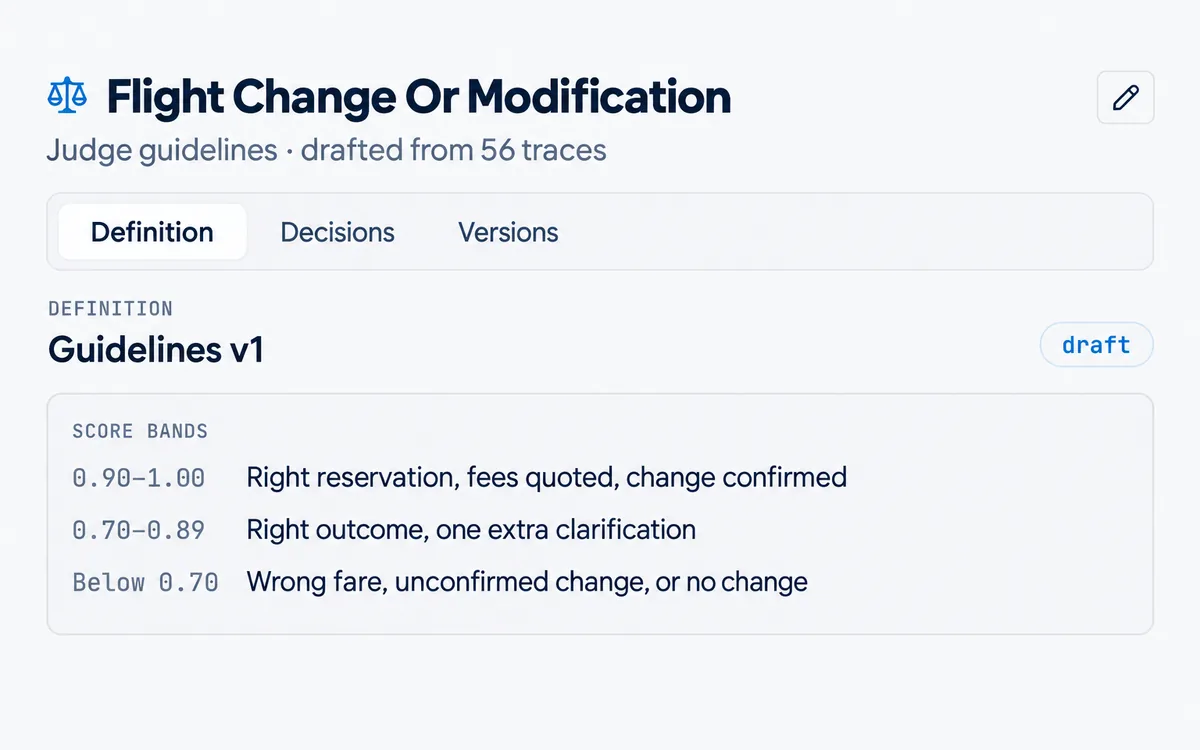1200x750 pixels.
Task: Select the Versions tab
Action: point(508,232)
